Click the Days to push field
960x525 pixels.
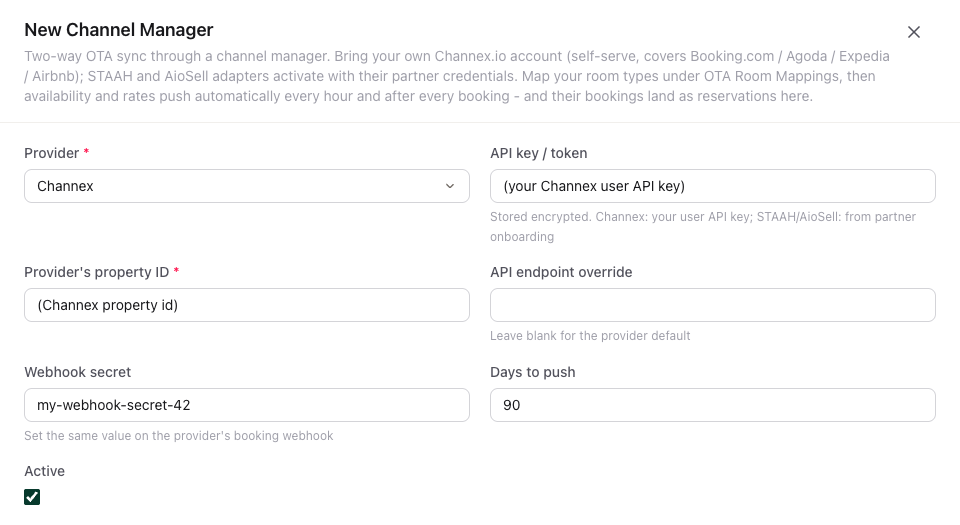pos(713,405)
